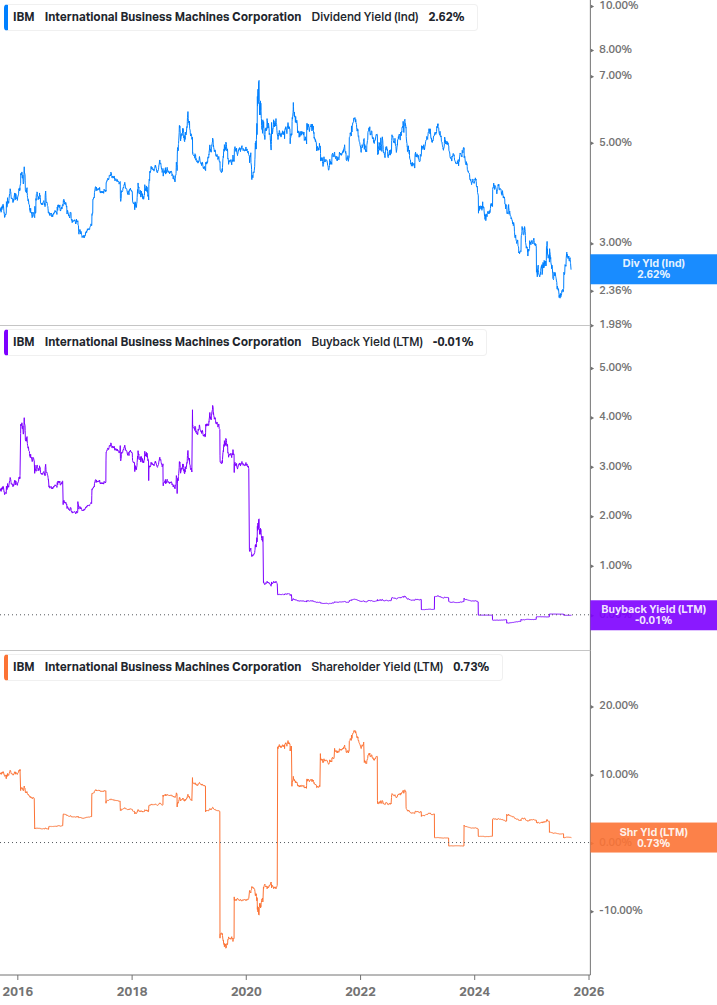
Task: Click the 1.98% label on dividend axis
Action: click(615, 324)
